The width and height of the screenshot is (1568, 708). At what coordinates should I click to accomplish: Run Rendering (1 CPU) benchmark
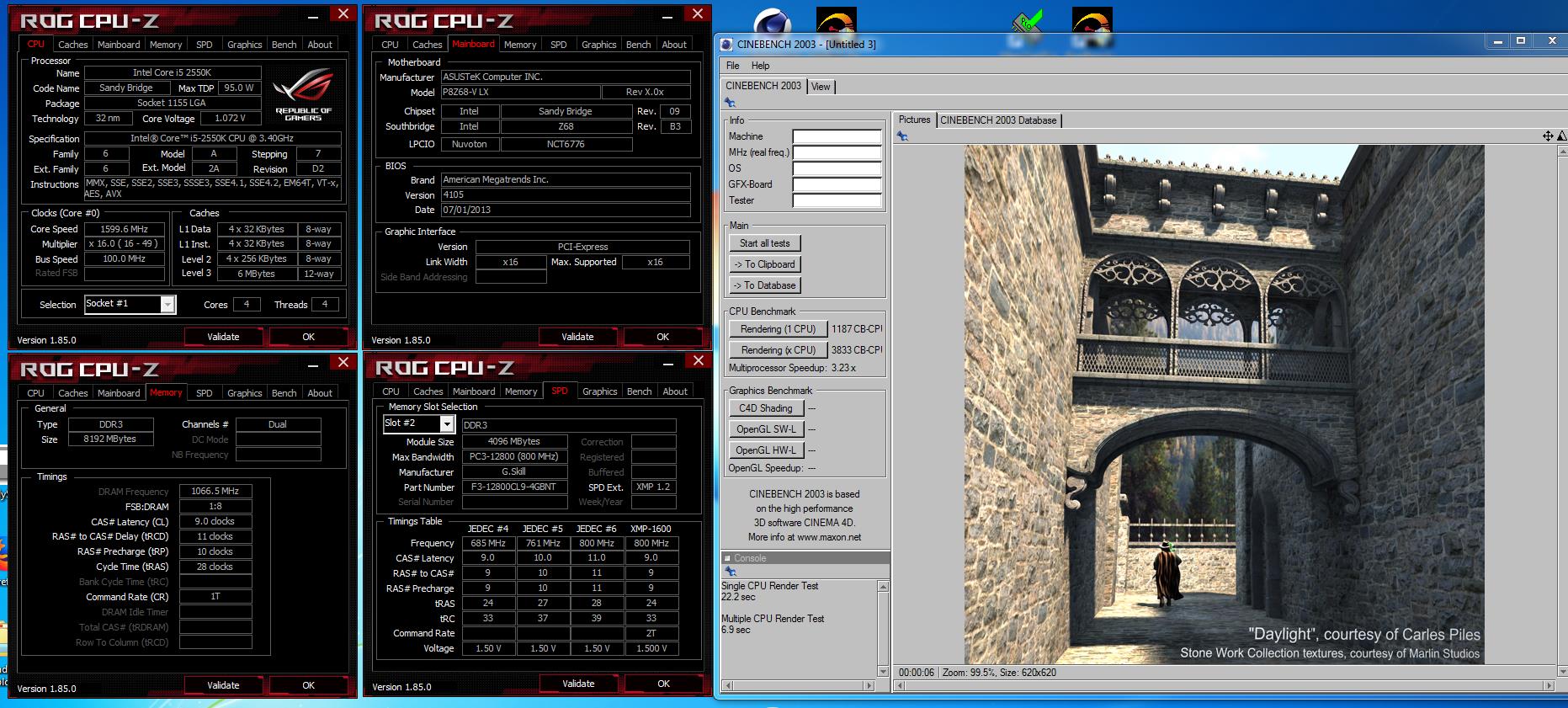pyautogui.click(x=779, y=329)
